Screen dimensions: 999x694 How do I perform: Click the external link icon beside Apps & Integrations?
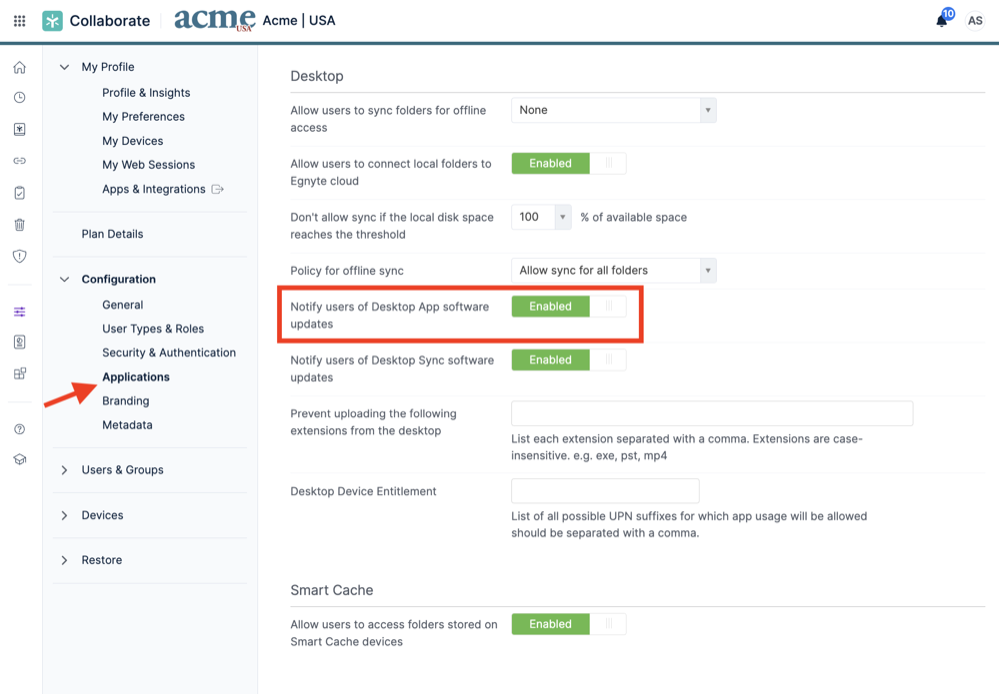tap(218, 189)
